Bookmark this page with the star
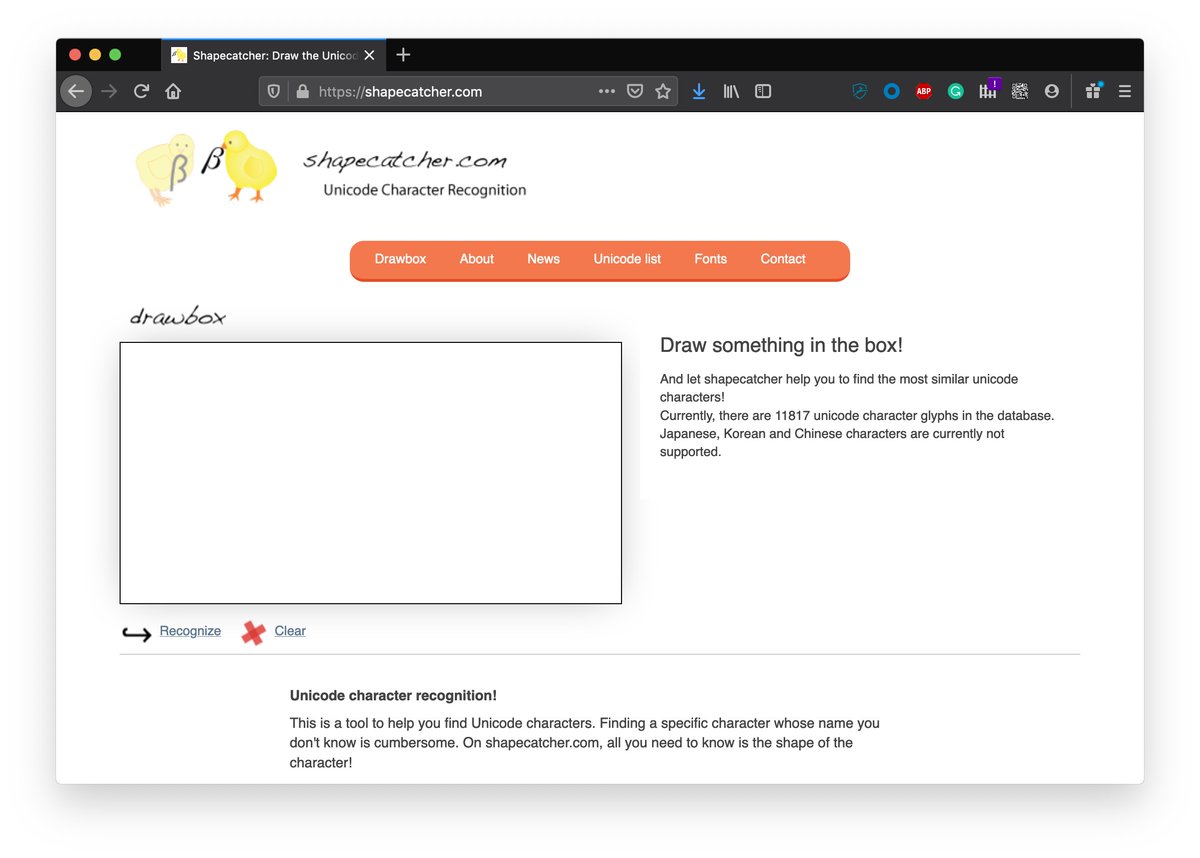The width and height of the screenshot is (1200, 858). click(x=662, y=91)
